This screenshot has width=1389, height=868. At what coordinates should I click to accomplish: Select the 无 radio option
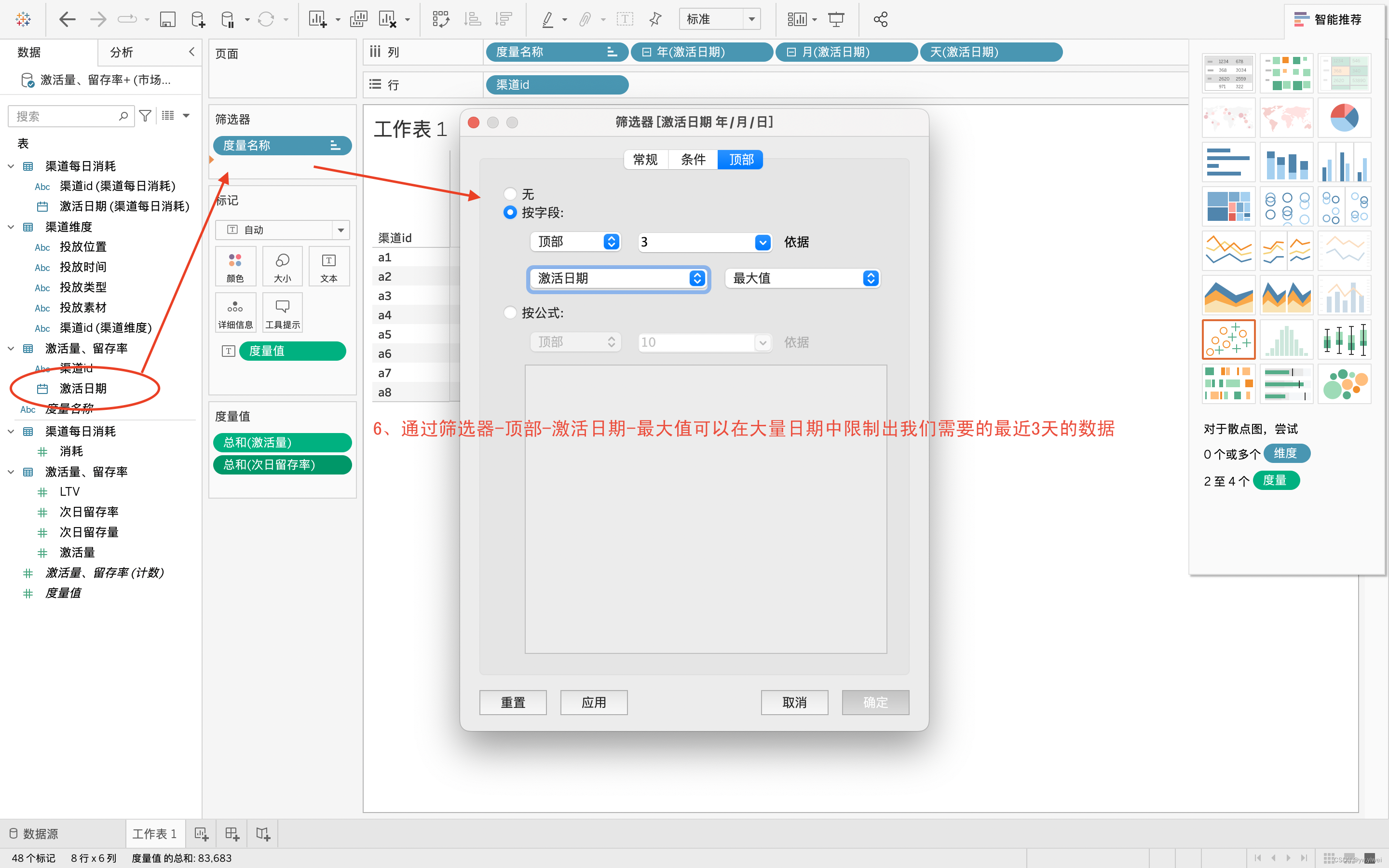(x=510, y=194)
